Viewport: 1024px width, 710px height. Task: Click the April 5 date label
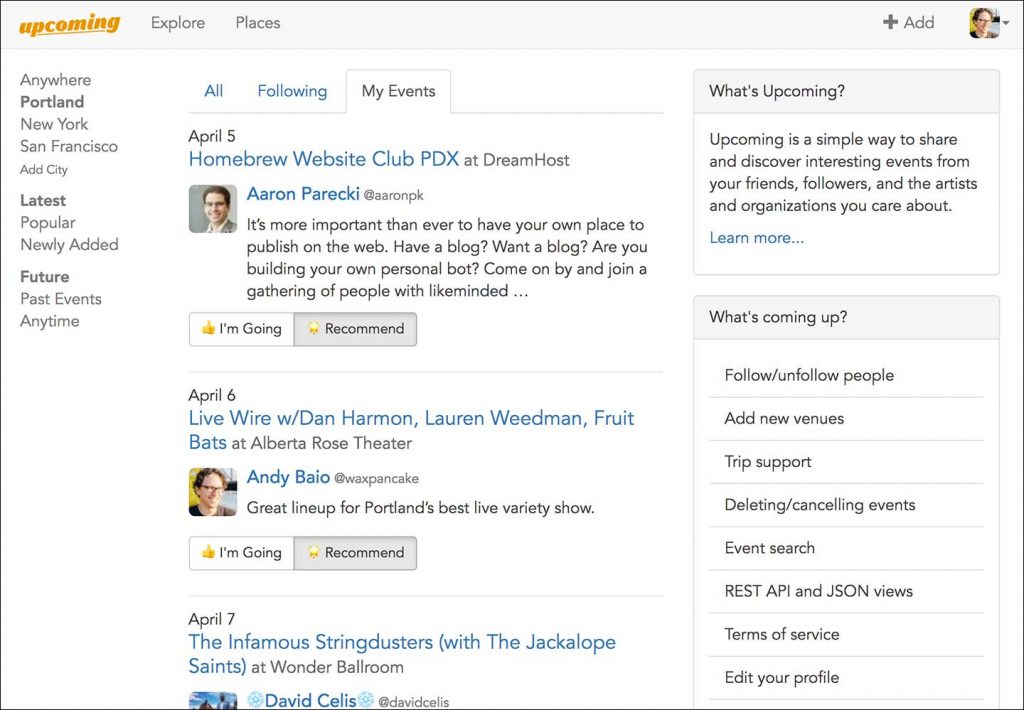[x=212, y=136]
